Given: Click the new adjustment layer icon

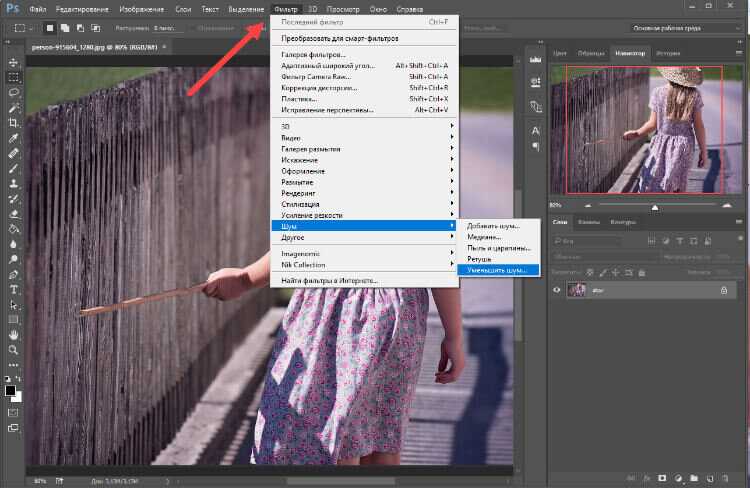Looking at the screenshot, I should [x=678, y=478].
